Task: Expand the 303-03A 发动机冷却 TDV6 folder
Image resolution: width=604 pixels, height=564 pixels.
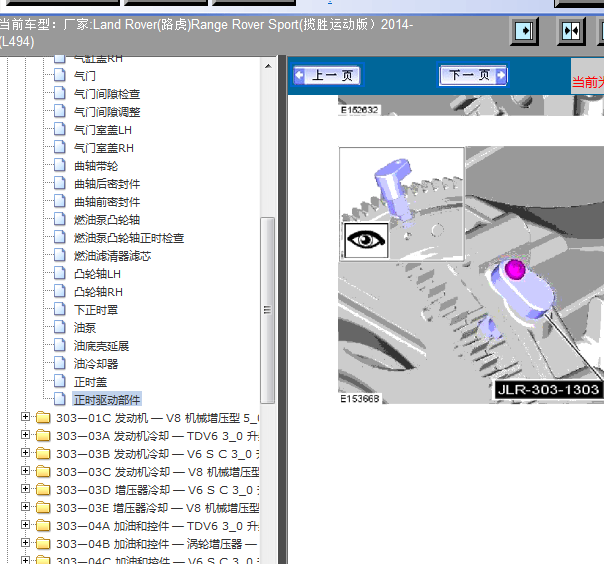Action: [25, 435]
